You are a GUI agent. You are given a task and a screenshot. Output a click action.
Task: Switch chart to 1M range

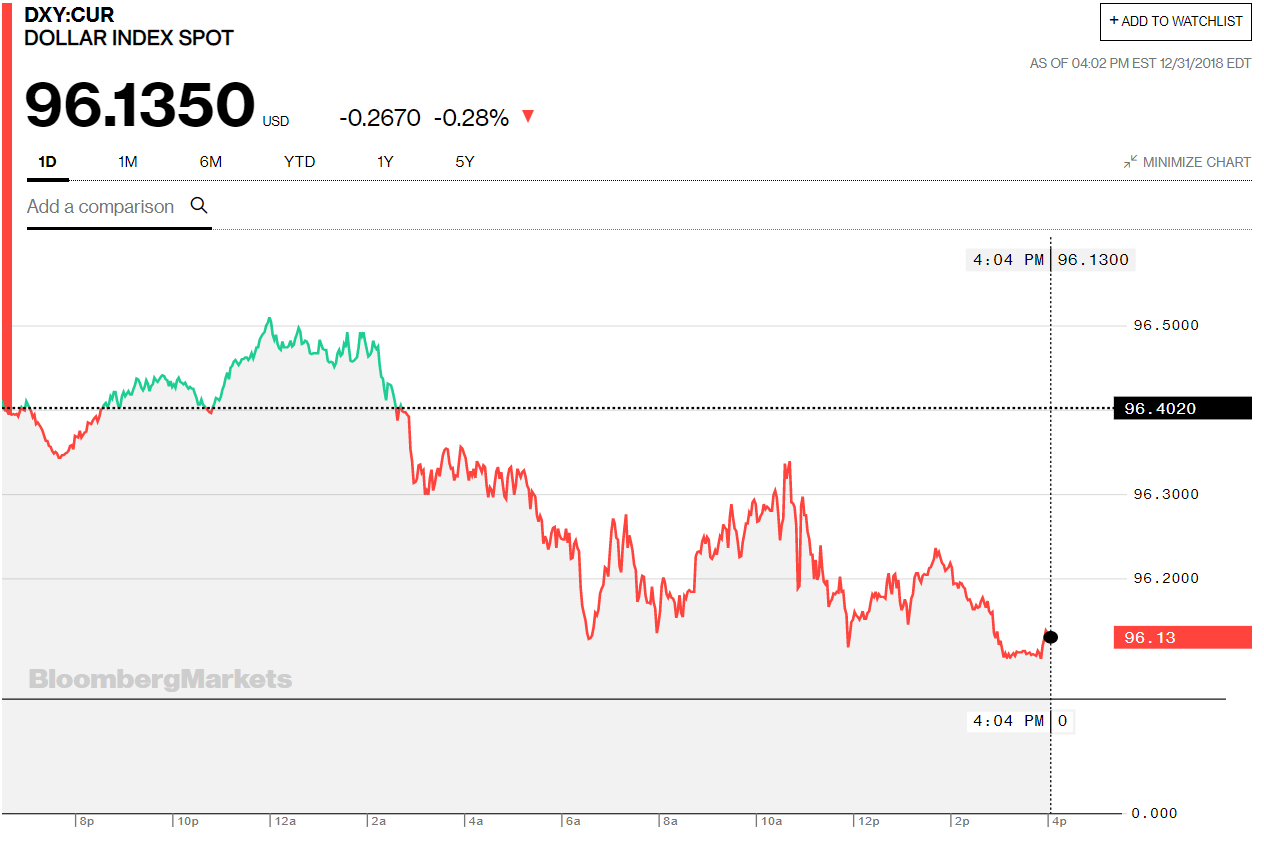click(127, 161)
